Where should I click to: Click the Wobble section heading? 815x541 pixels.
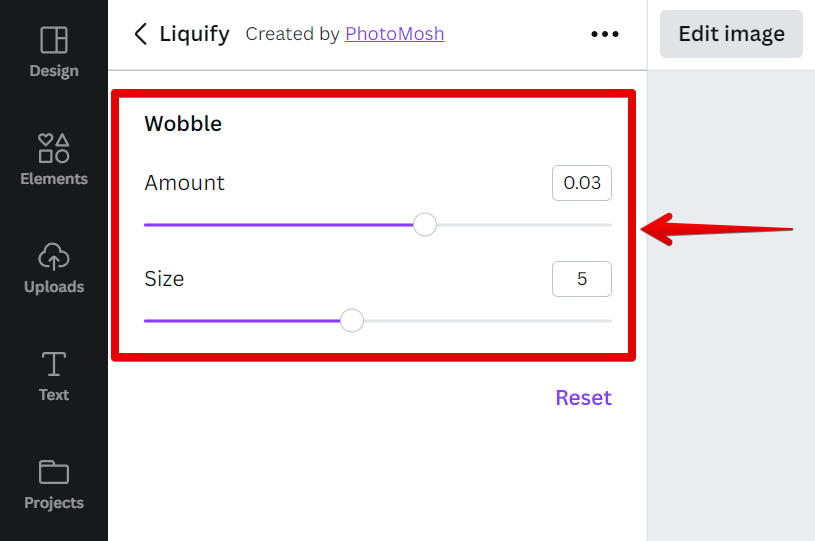(x=183, y=124)
